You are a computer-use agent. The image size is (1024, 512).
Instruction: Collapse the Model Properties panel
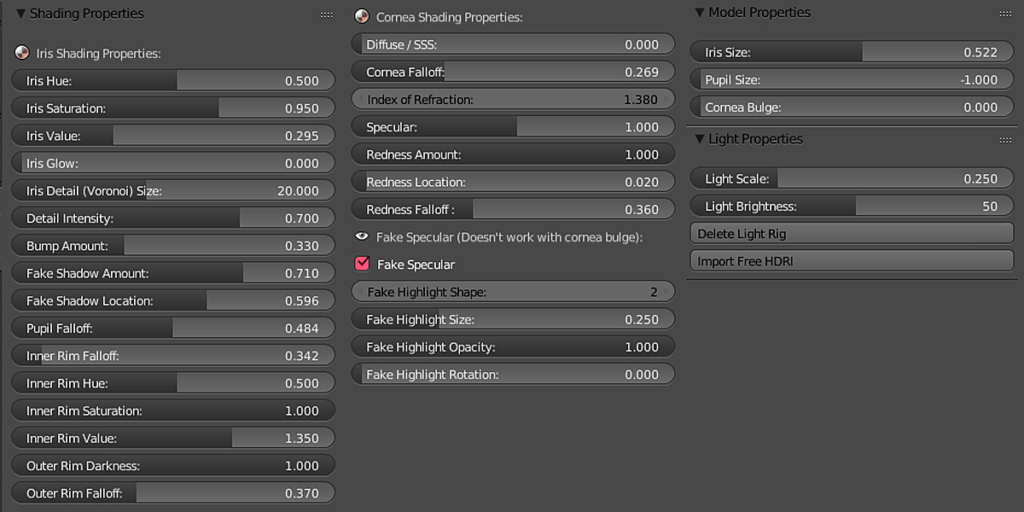point(699,13)
